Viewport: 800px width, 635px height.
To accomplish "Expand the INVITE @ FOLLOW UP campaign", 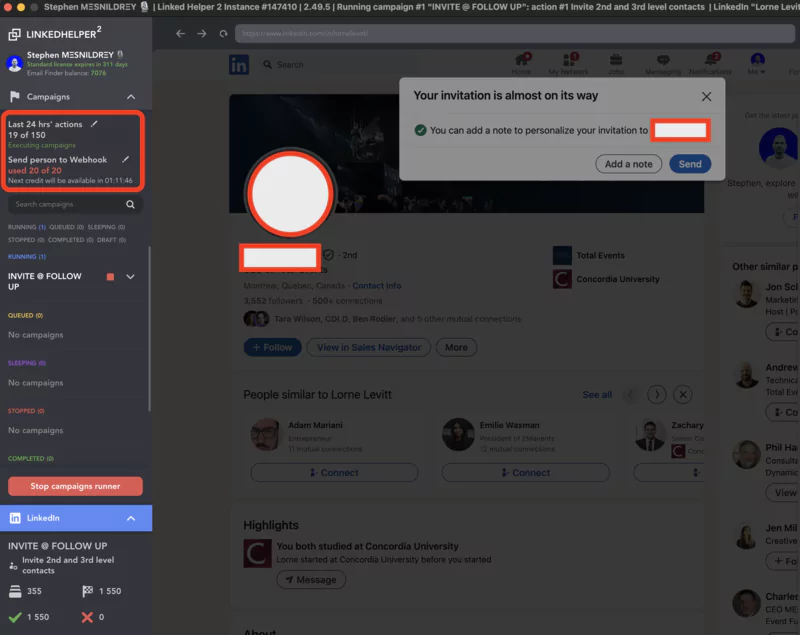I will (x=131, y=277).
